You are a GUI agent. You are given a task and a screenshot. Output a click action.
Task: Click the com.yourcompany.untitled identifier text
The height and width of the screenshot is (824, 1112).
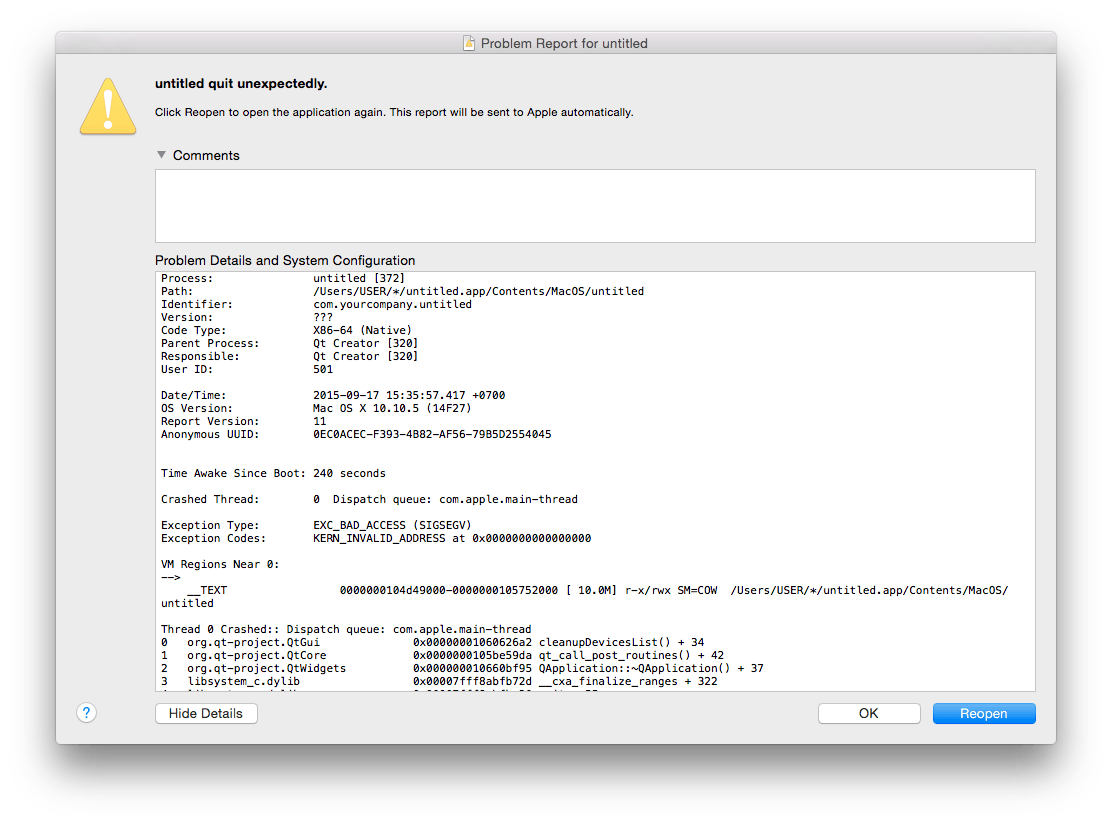tap(392, 304)
